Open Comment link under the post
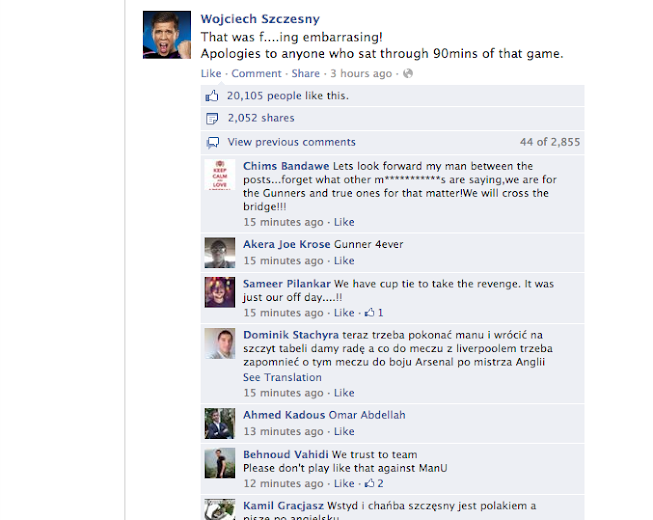This screenshot has height=520, width=653. click(256, 73)
